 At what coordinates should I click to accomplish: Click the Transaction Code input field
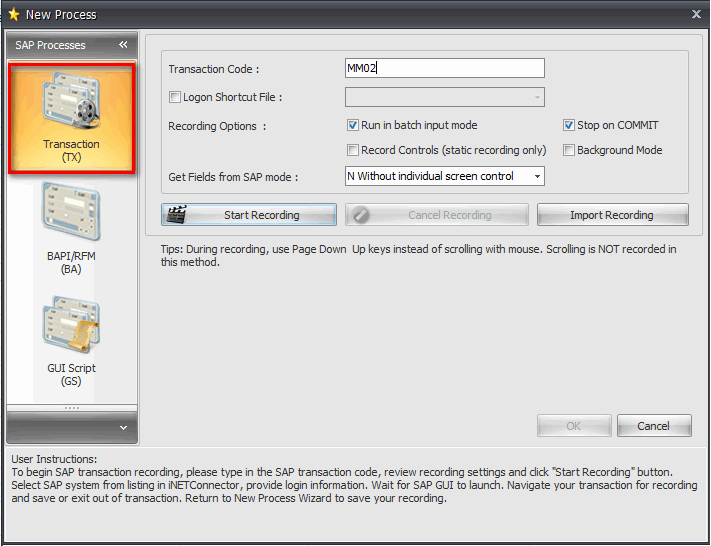click(444, 68)
